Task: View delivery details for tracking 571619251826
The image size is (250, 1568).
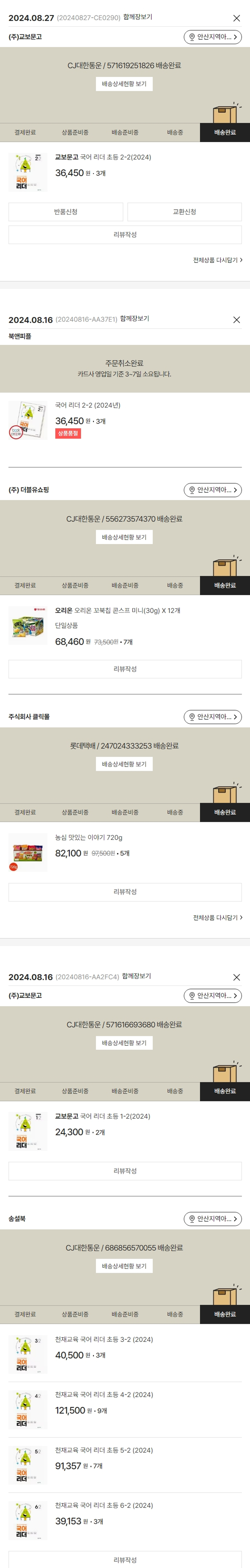Action: click(124, 84)
